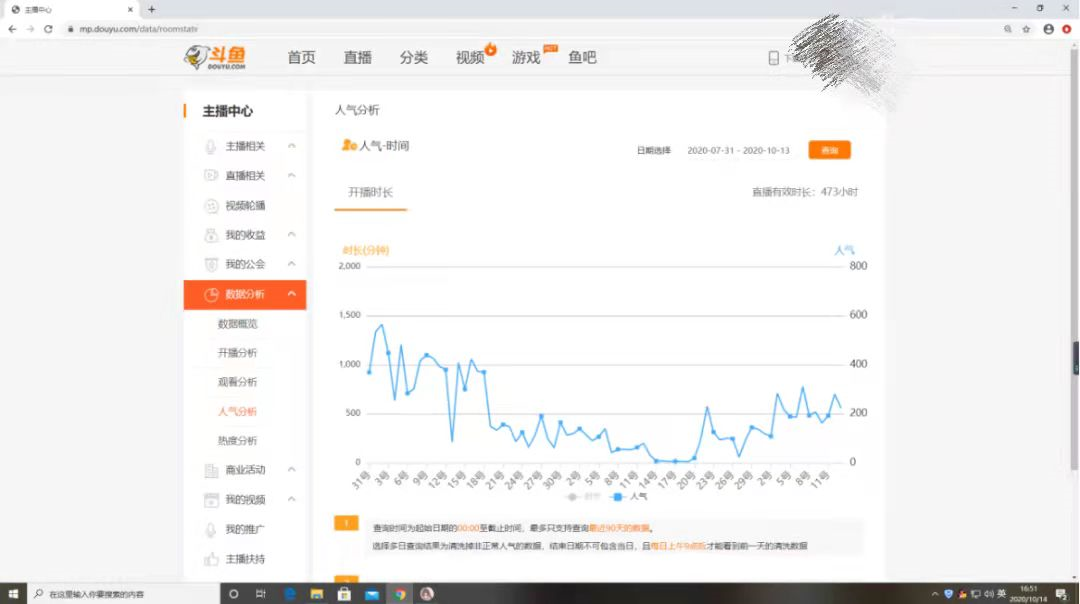
Task: Click the orange 查询 button
Action: pyautogui.click(x=829, y=149)
